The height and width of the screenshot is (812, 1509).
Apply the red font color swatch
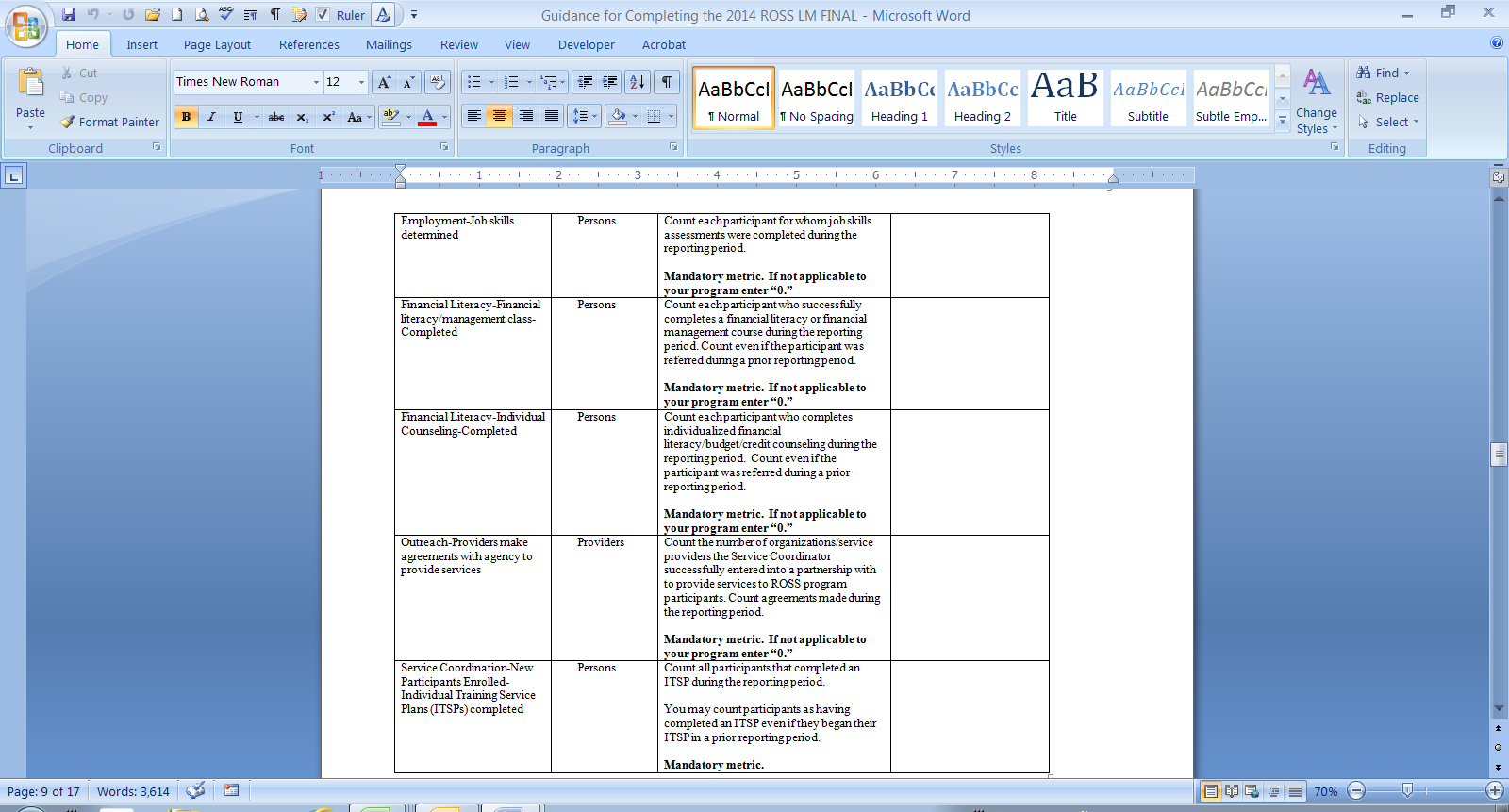tap(427, 117)
